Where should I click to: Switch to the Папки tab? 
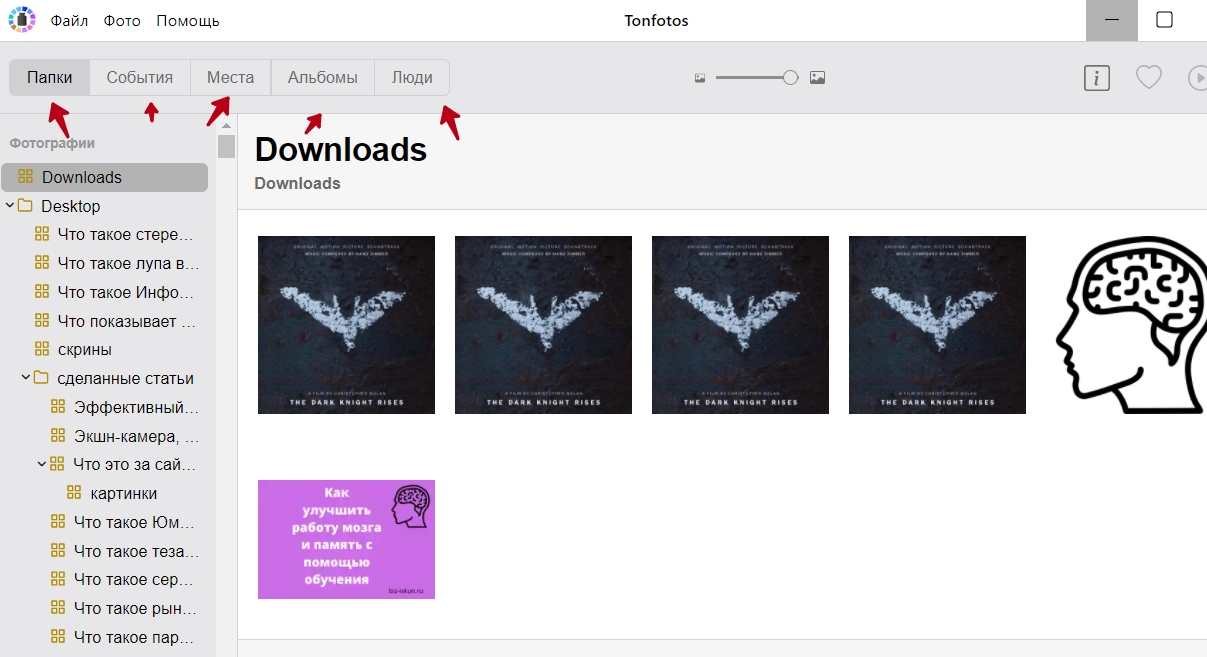point(50,78)
